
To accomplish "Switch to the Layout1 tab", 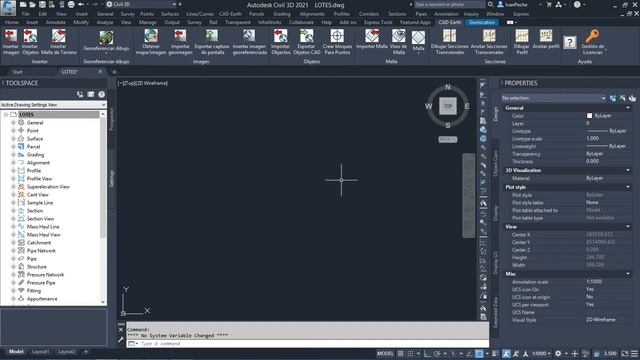I will 40,352.
